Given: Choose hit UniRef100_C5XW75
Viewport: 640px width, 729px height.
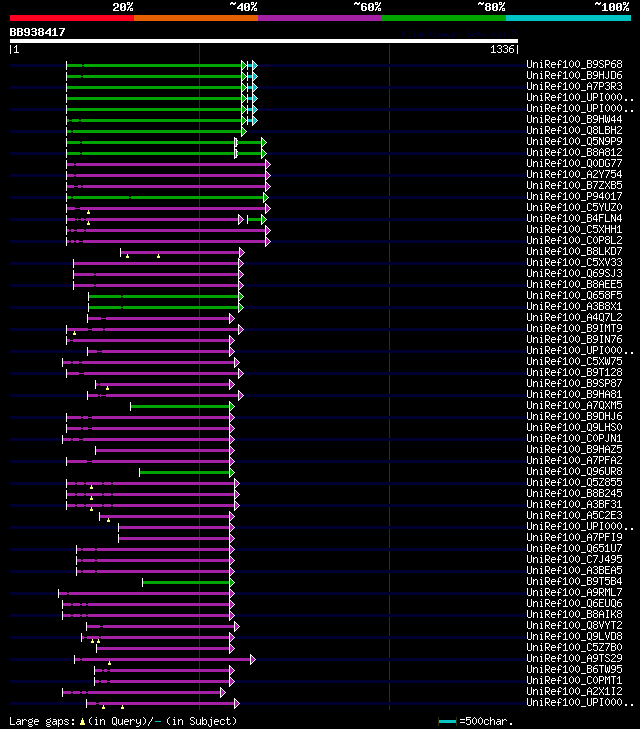Looking at the screenshot, I should tap(574, 361).
